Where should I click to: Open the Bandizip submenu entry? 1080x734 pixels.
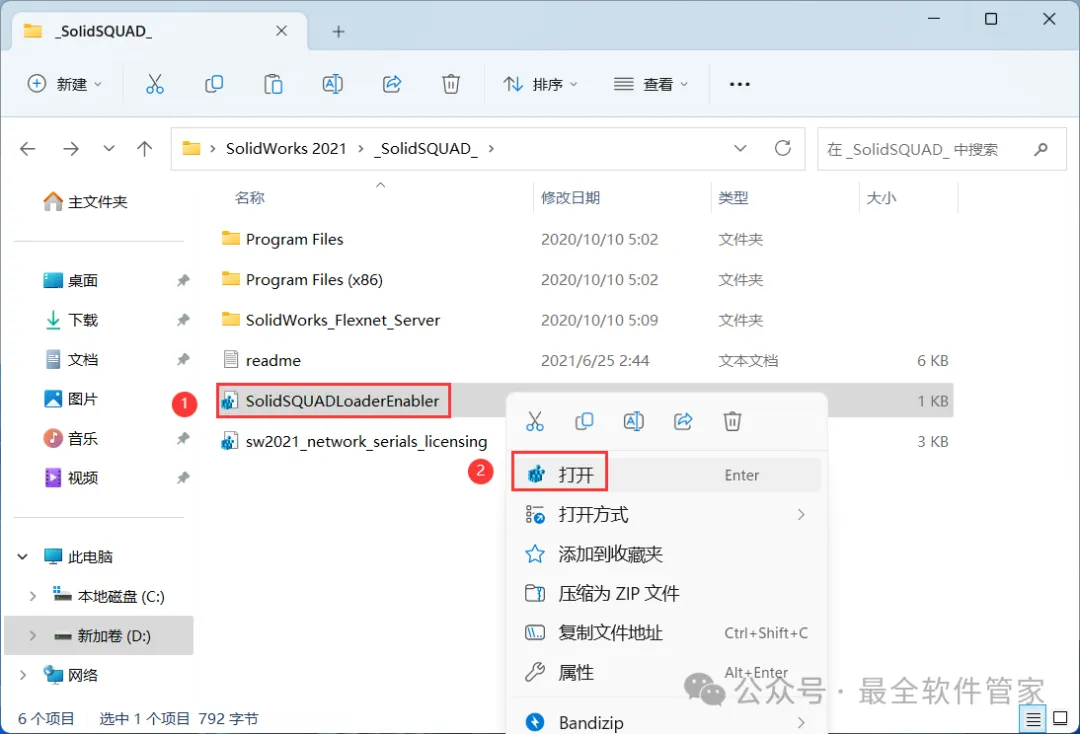[666, 722]
